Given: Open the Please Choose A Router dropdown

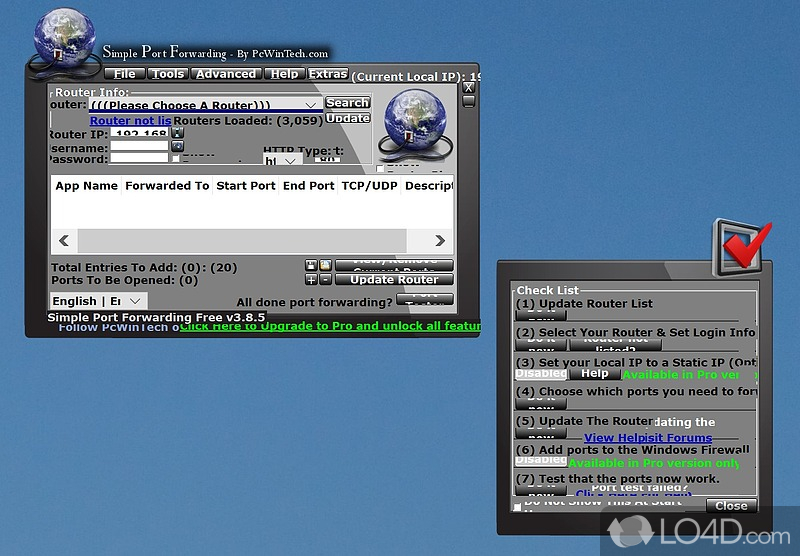Looking at the screenshot, I should 205,104.
